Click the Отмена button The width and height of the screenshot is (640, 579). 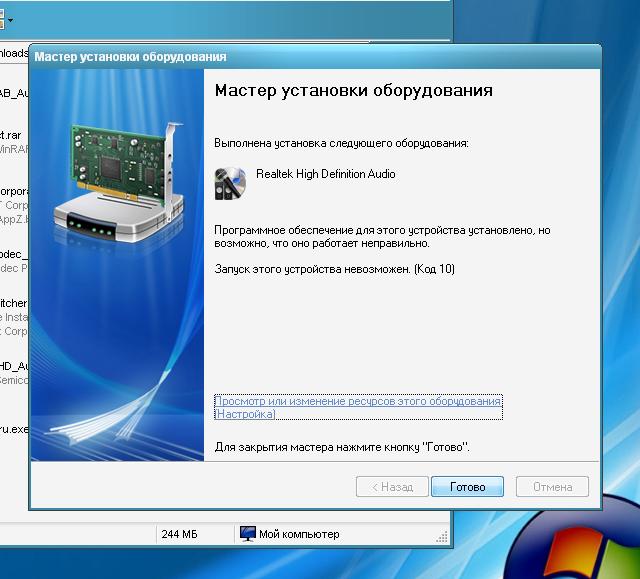point(552,486)
